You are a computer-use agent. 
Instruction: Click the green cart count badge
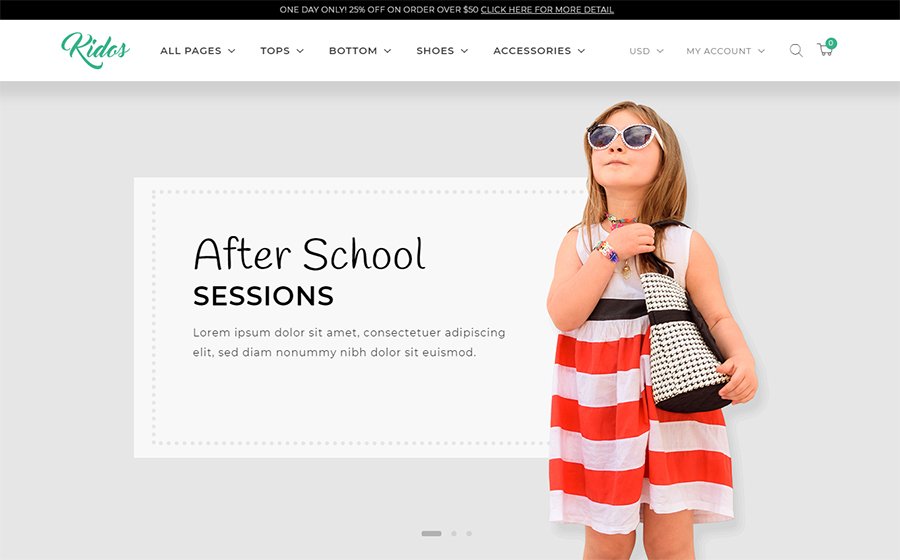point(831,43)
